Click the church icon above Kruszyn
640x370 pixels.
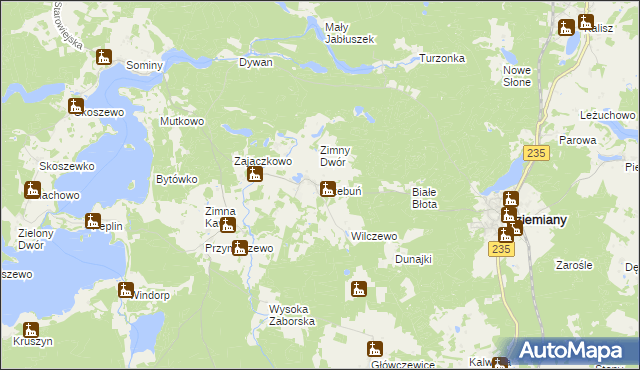(31, 330)
